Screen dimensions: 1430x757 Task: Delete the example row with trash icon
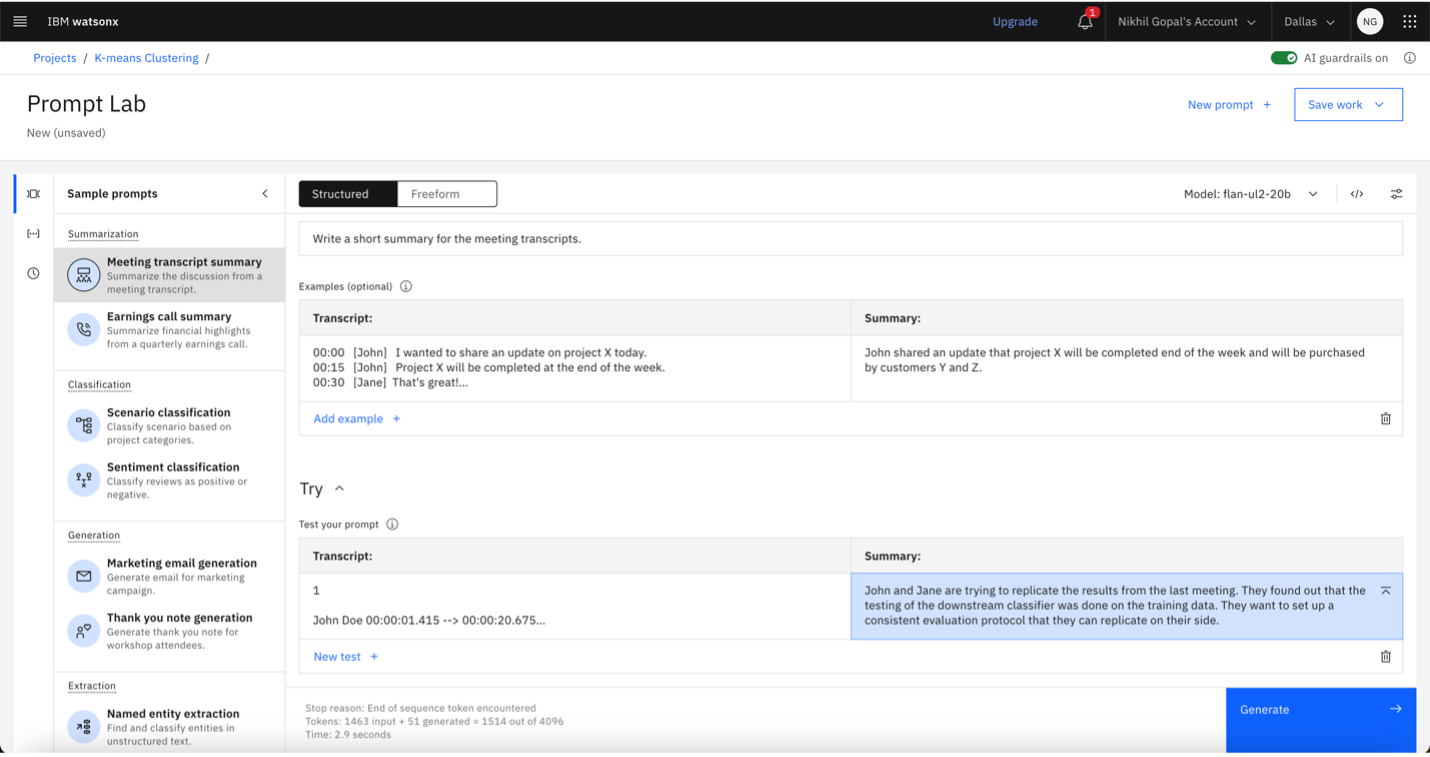pyautogui.click(x=1385, y=419)
